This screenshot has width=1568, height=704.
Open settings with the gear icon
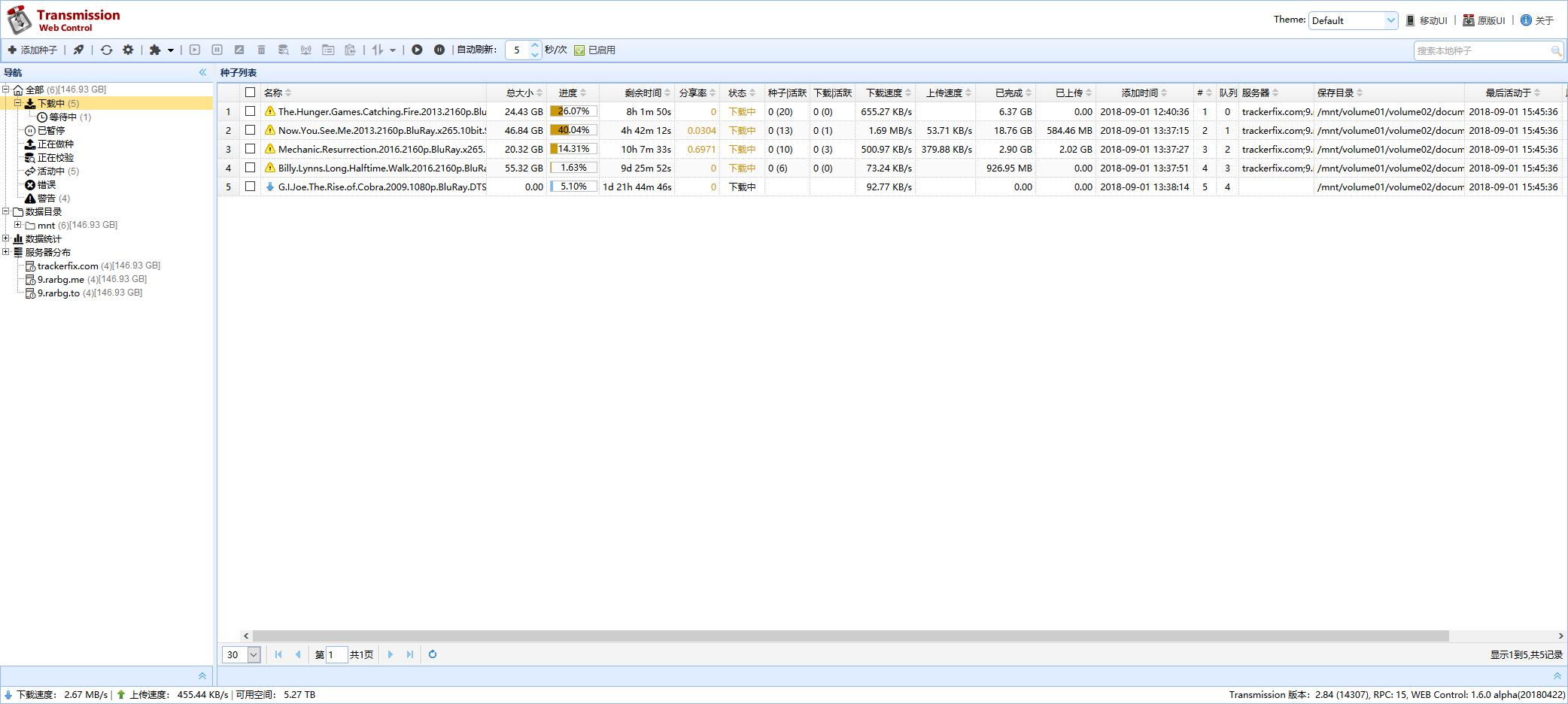[128, 50]
